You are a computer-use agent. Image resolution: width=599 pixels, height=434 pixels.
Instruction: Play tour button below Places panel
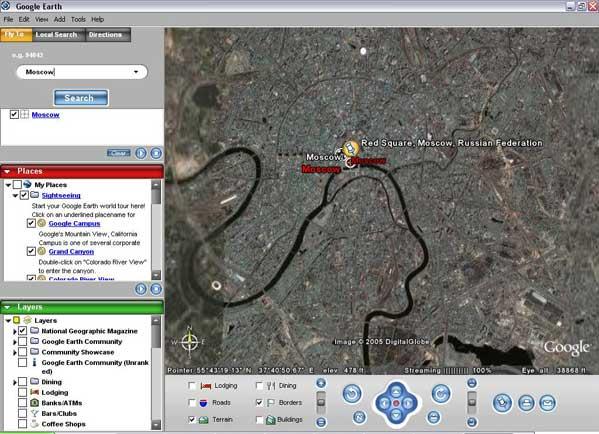[141, 289]
